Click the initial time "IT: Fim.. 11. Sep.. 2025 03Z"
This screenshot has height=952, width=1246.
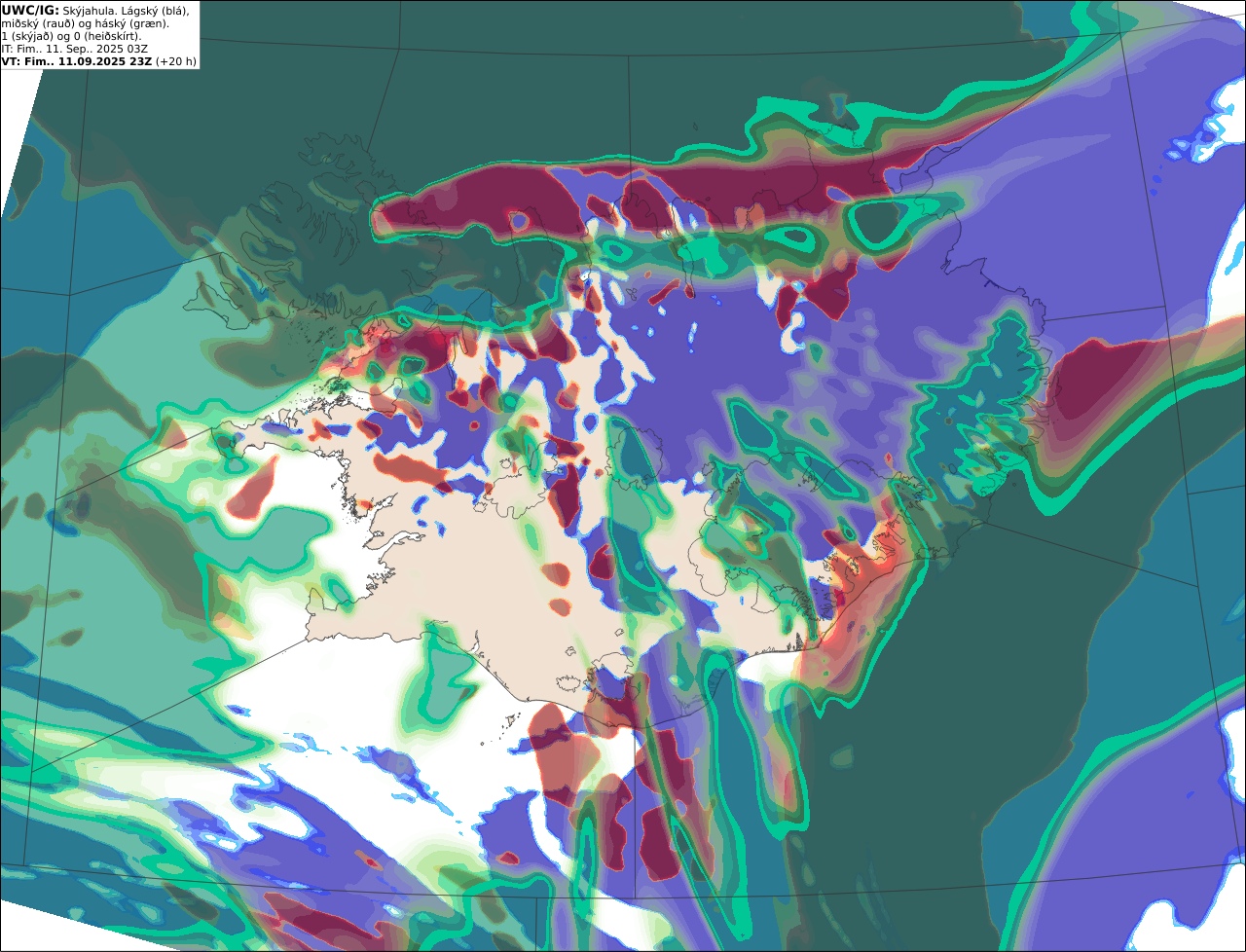point(75,49)
